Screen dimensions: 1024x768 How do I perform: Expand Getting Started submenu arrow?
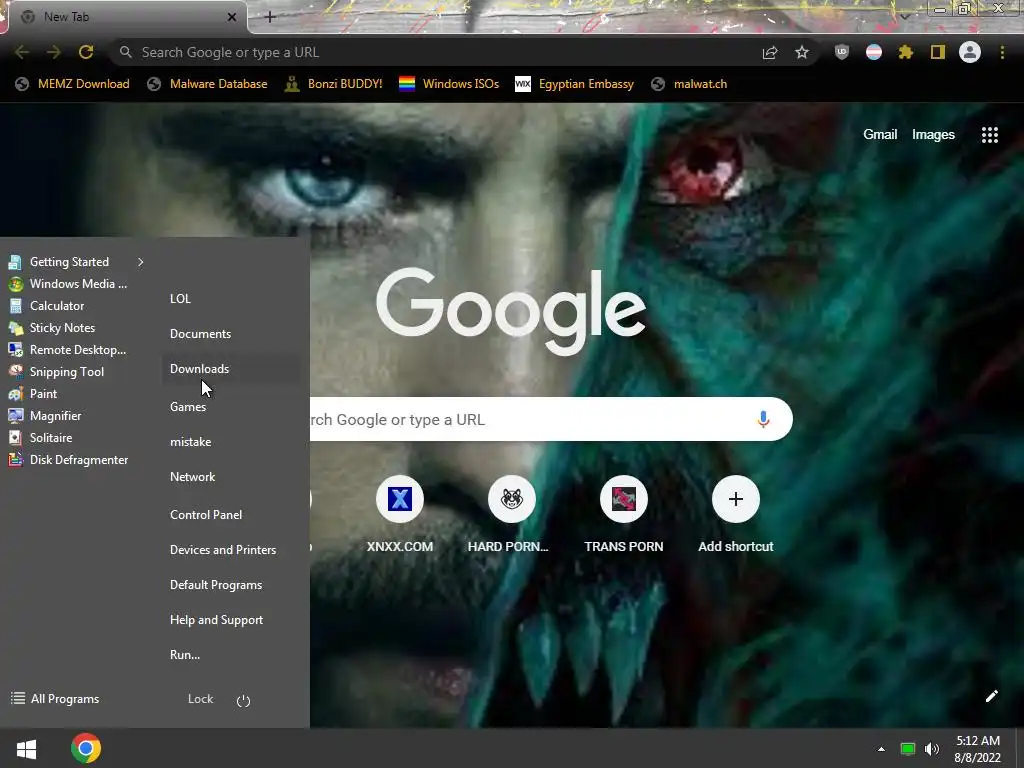(140, 262)
